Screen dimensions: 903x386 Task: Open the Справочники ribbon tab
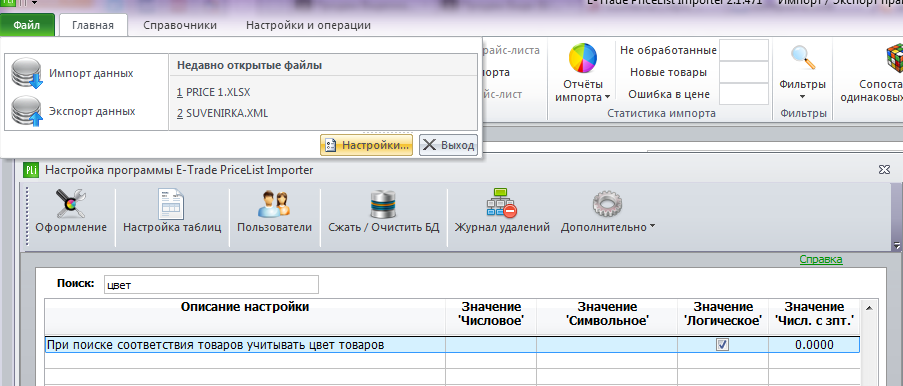point(180,25)
